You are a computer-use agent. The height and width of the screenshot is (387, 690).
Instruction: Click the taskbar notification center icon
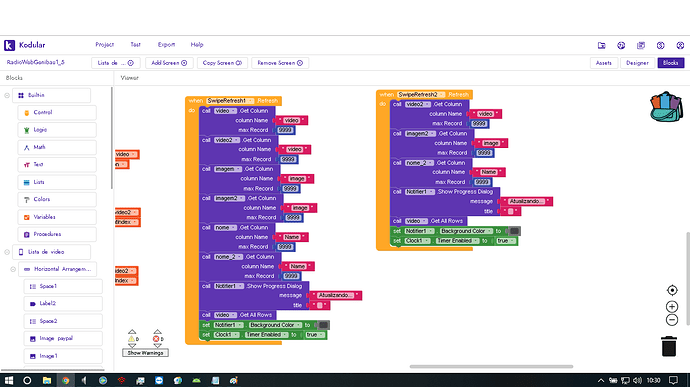[x=673, y=380]
